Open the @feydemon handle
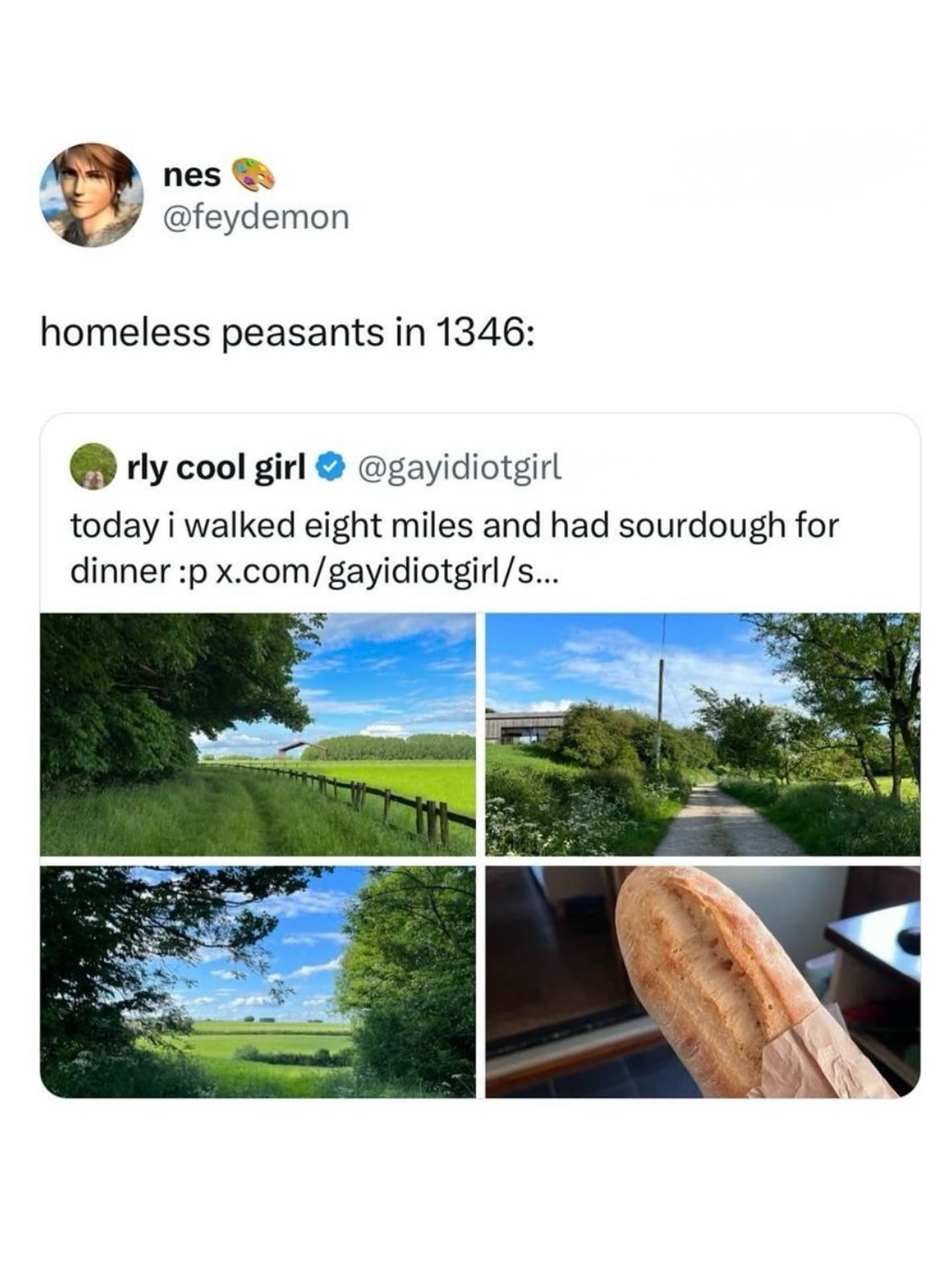952x1270 pixels. click(x=256, y=216)
